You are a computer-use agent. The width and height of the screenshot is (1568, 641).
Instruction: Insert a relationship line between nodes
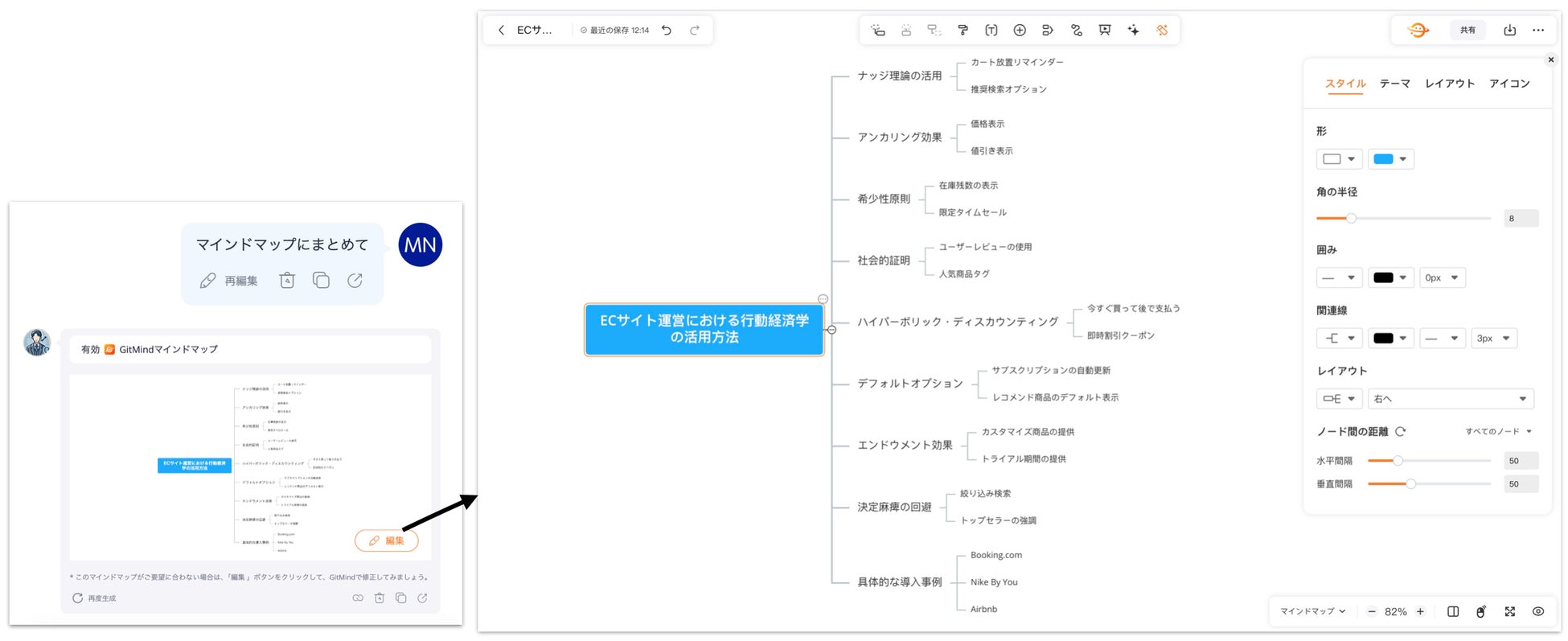click(1077, 31)
